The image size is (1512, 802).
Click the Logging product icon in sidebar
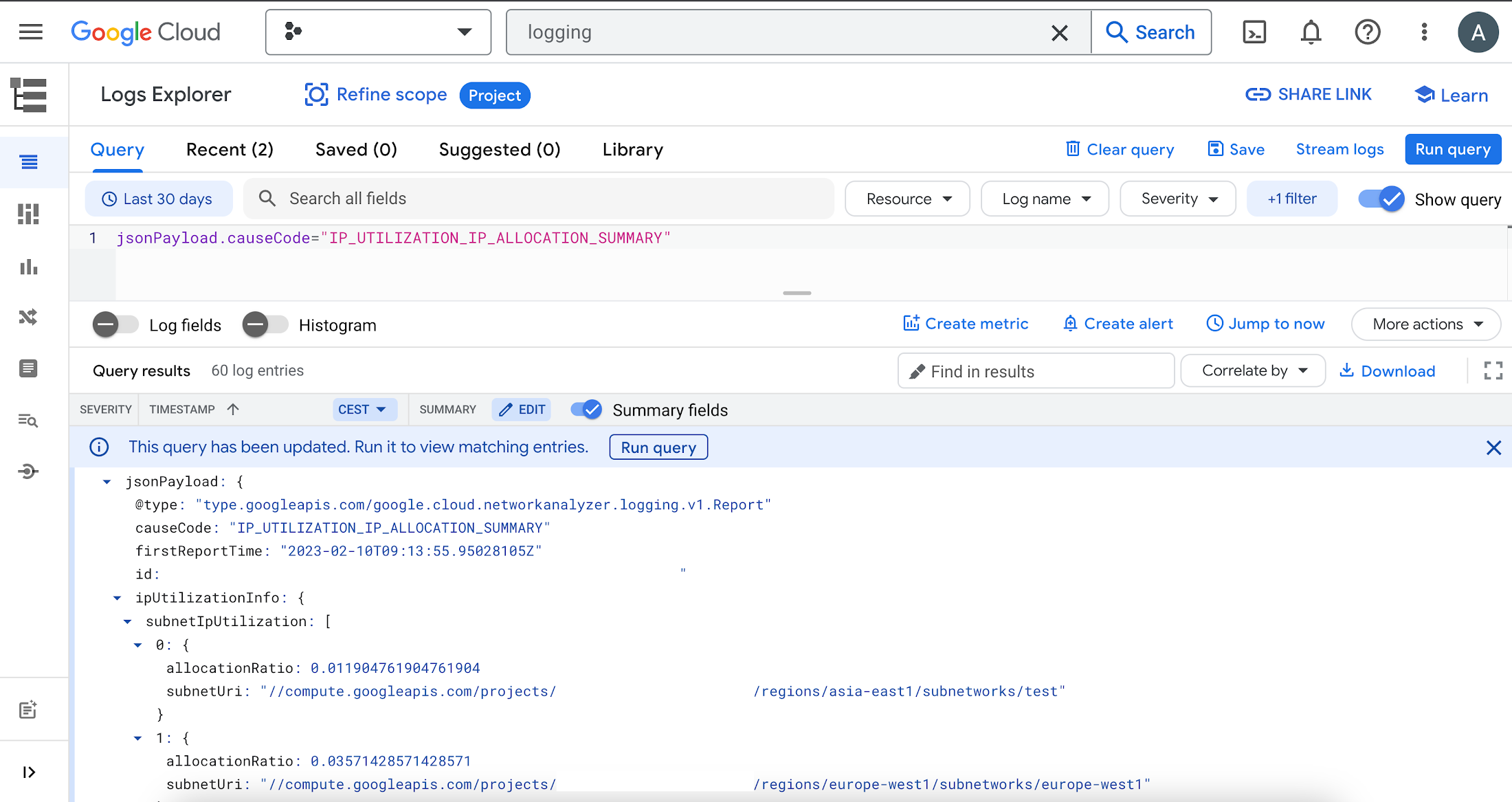[29, 94]
